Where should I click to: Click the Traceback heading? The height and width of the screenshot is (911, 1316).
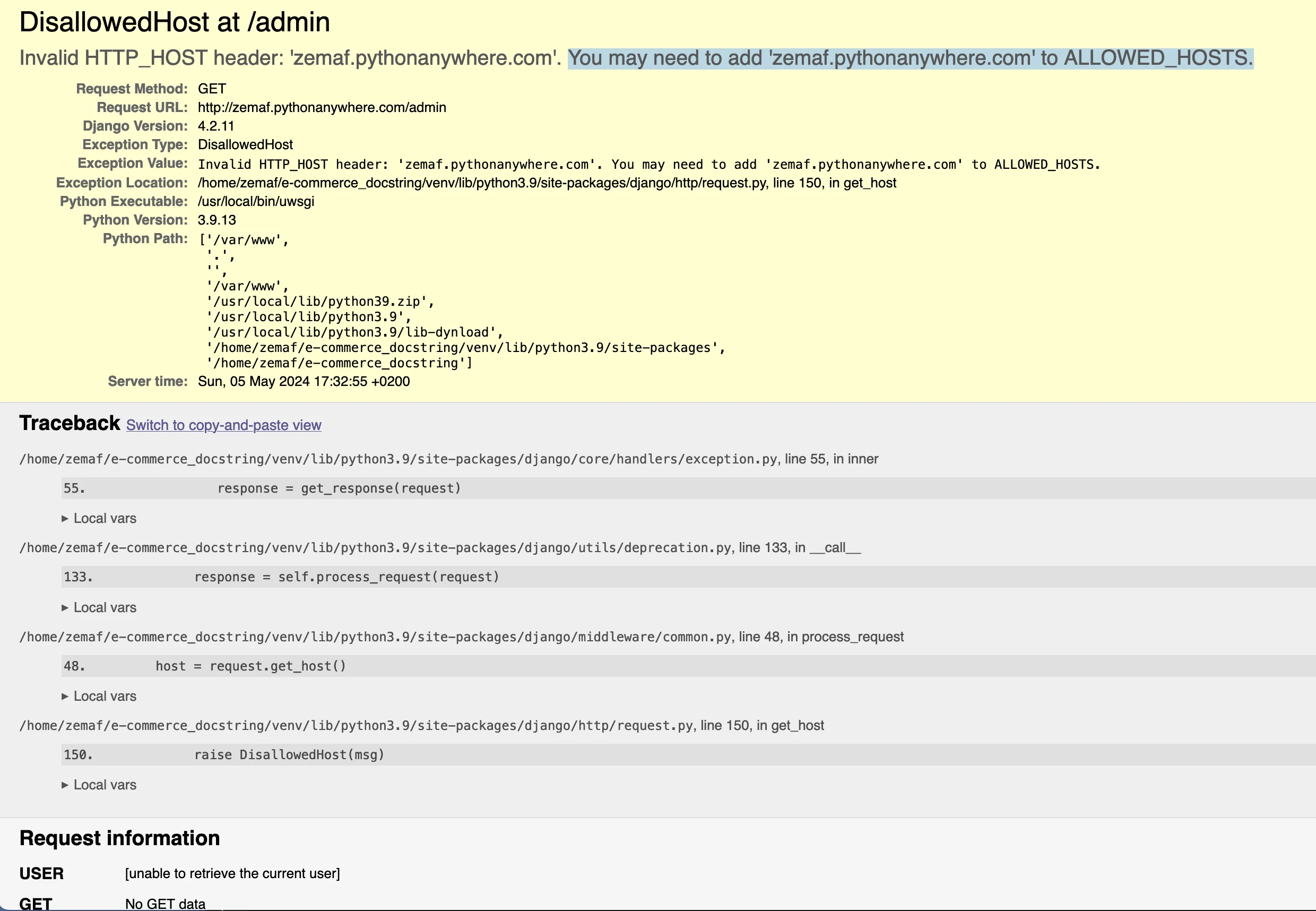(x=70, y=424)
